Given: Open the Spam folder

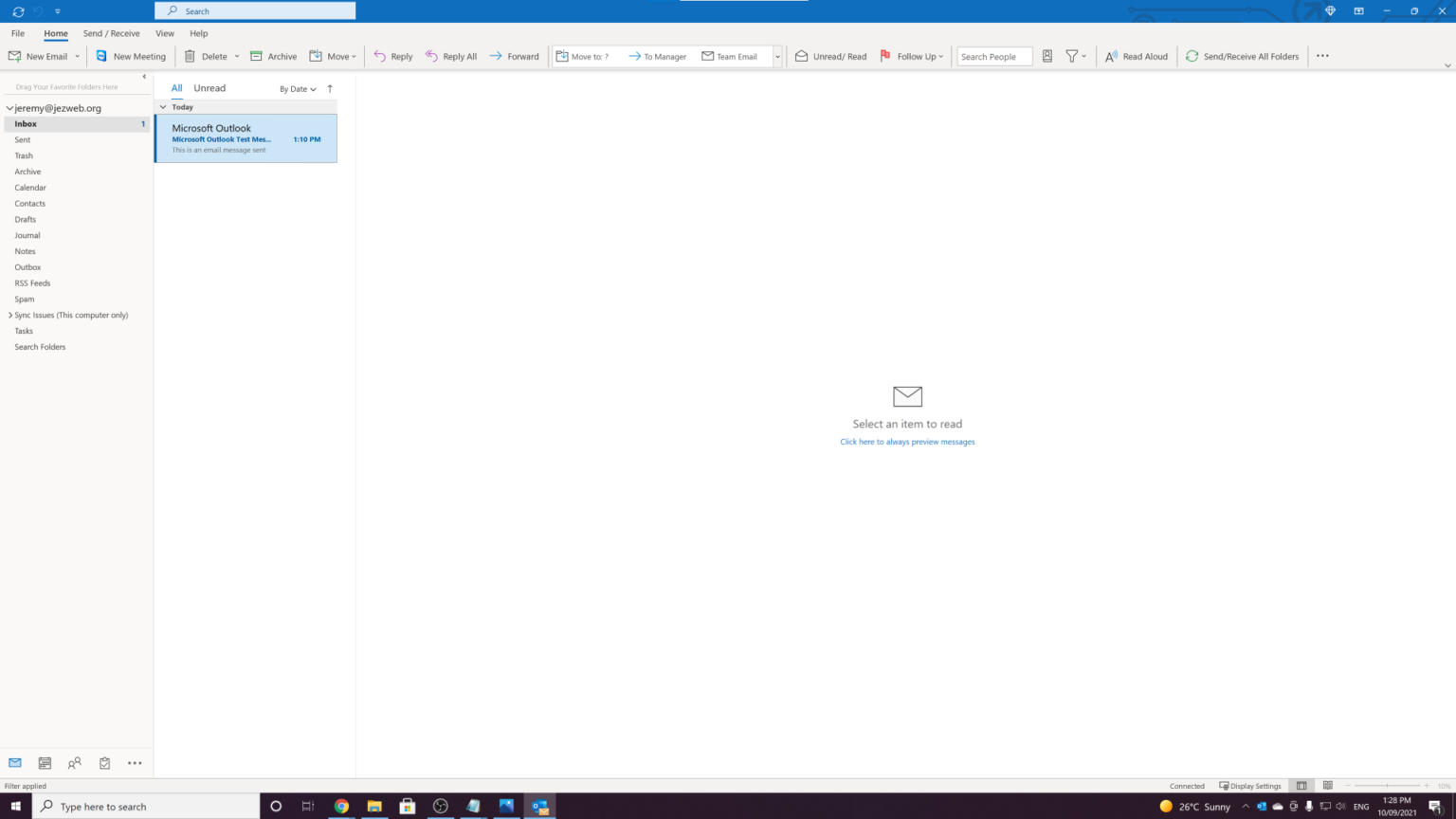Looking at the screenshot, I should [25, 300].
